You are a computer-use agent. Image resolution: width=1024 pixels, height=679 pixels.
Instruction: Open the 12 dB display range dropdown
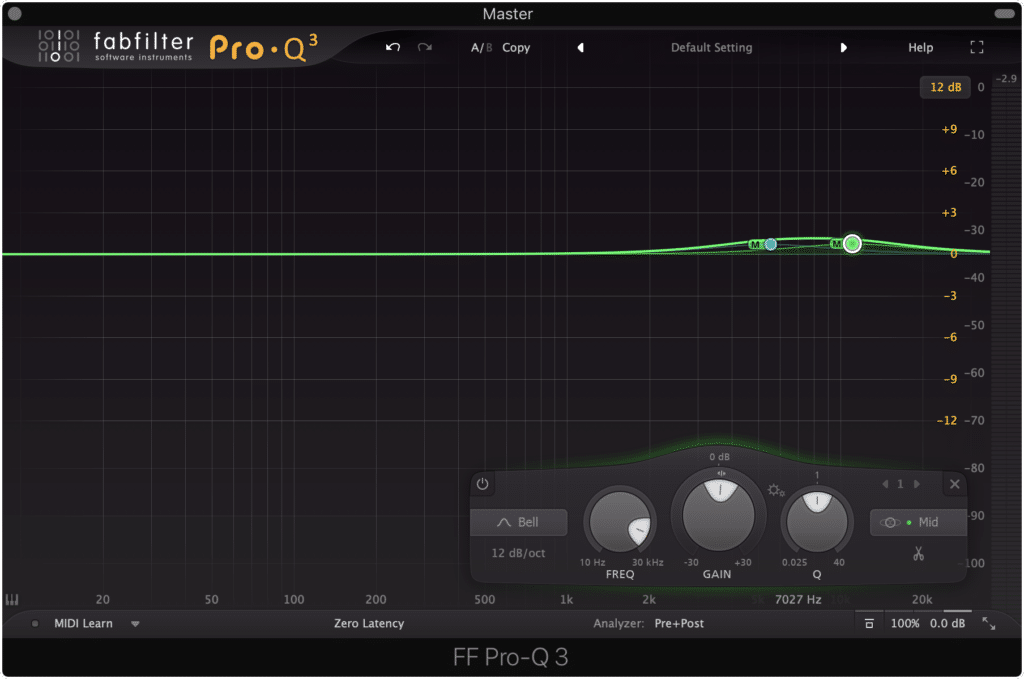click(945, 87)
